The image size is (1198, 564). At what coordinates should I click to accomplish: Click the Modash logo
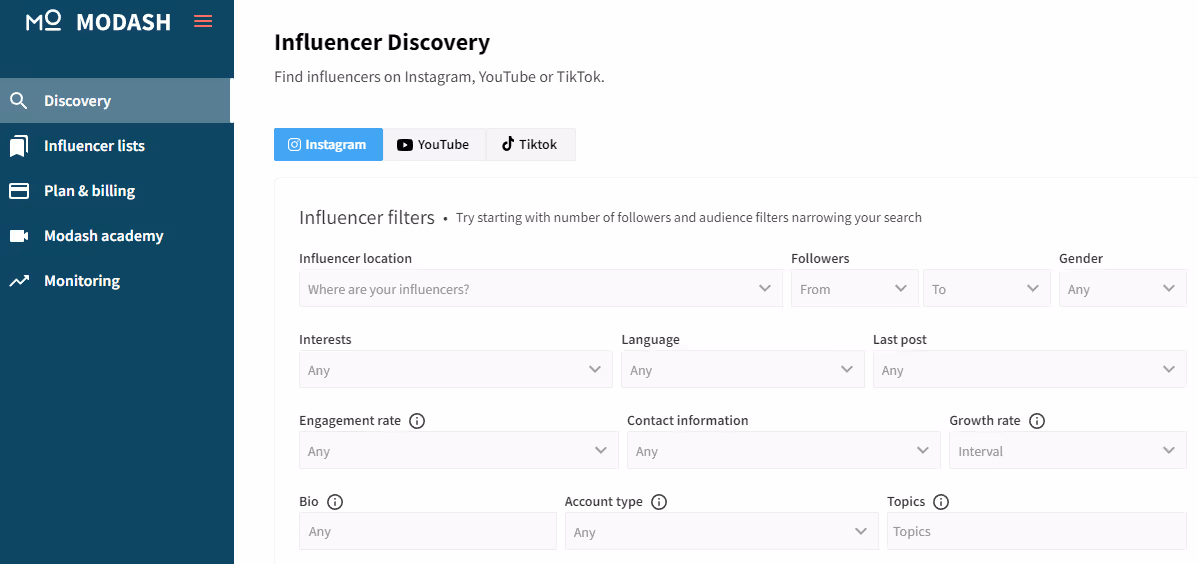point(99,21)
